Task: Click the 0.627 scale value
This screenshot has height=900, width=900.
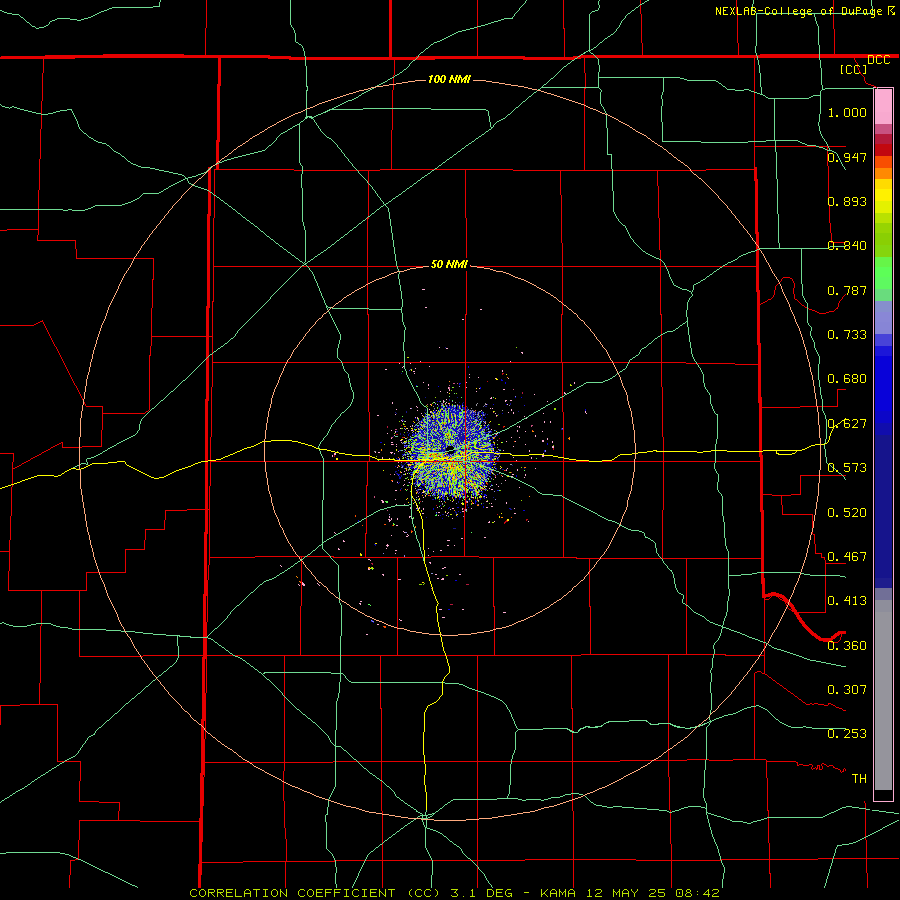Action: [847, 424]
